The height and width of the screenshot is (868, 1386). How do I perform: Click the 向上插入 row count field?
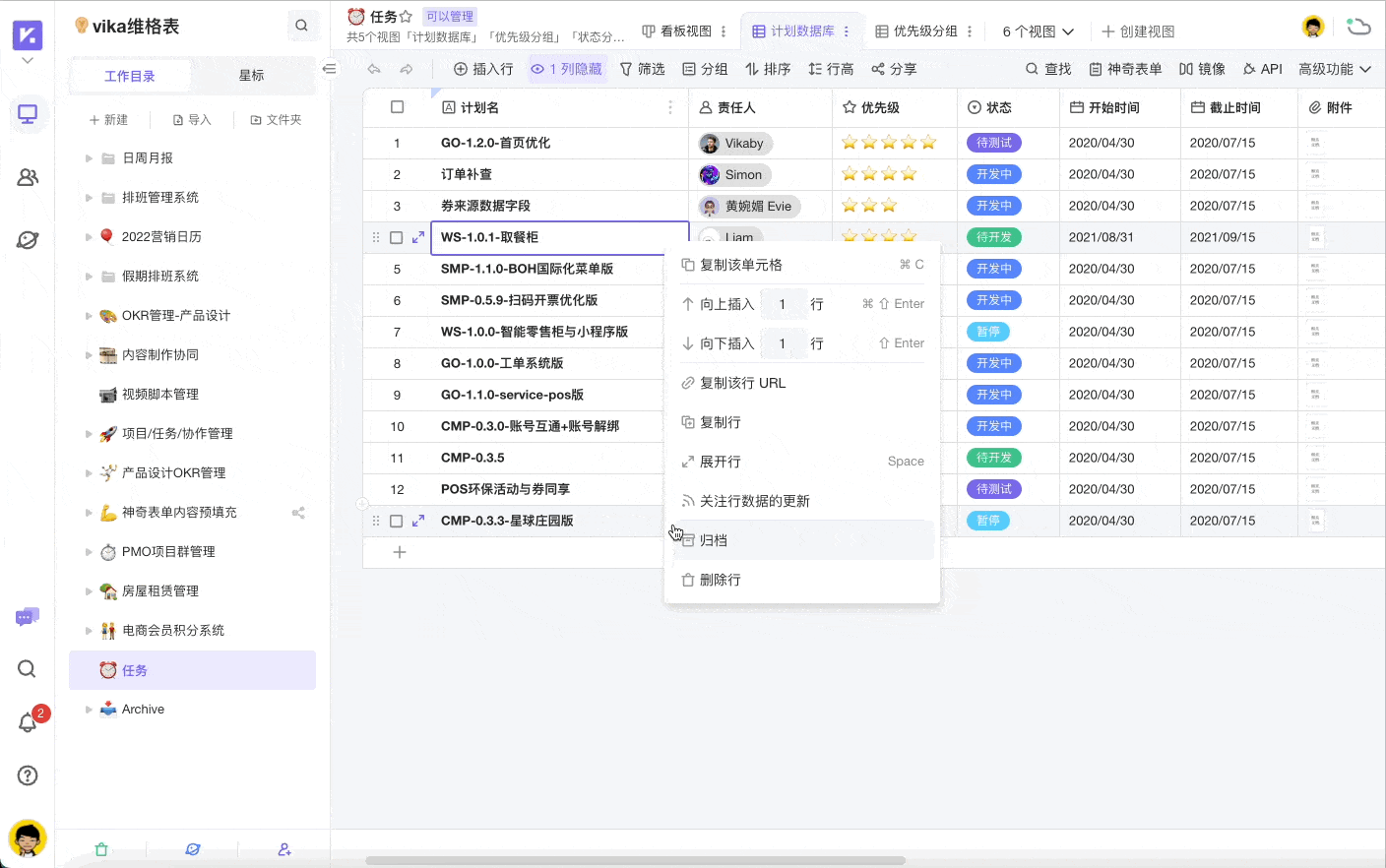click(783, 304)
